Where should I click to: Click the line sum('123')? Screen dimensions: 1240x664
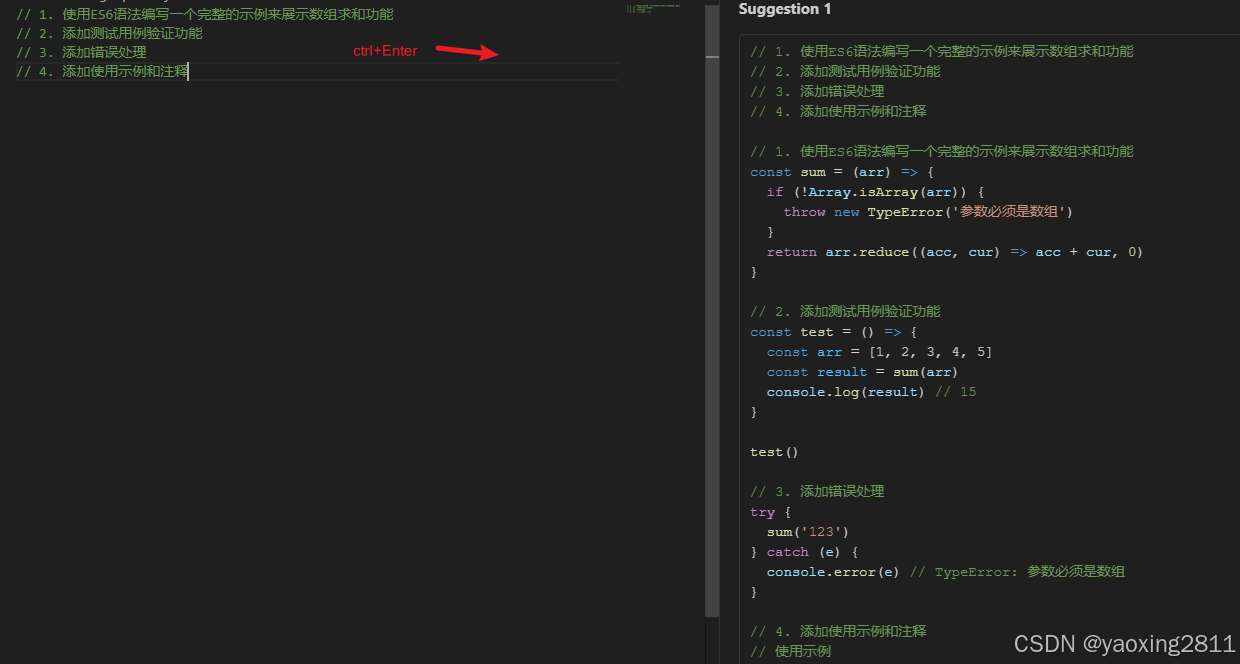pyautogui.click(x=808, y=532)
